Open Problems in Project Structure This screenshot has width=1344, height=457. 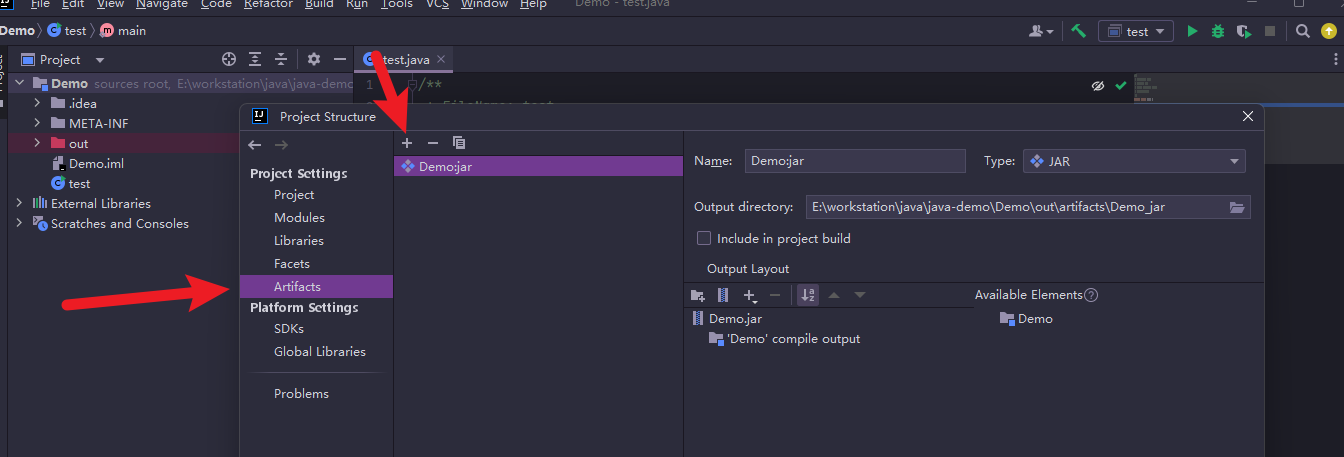click(x=301, y=394)
